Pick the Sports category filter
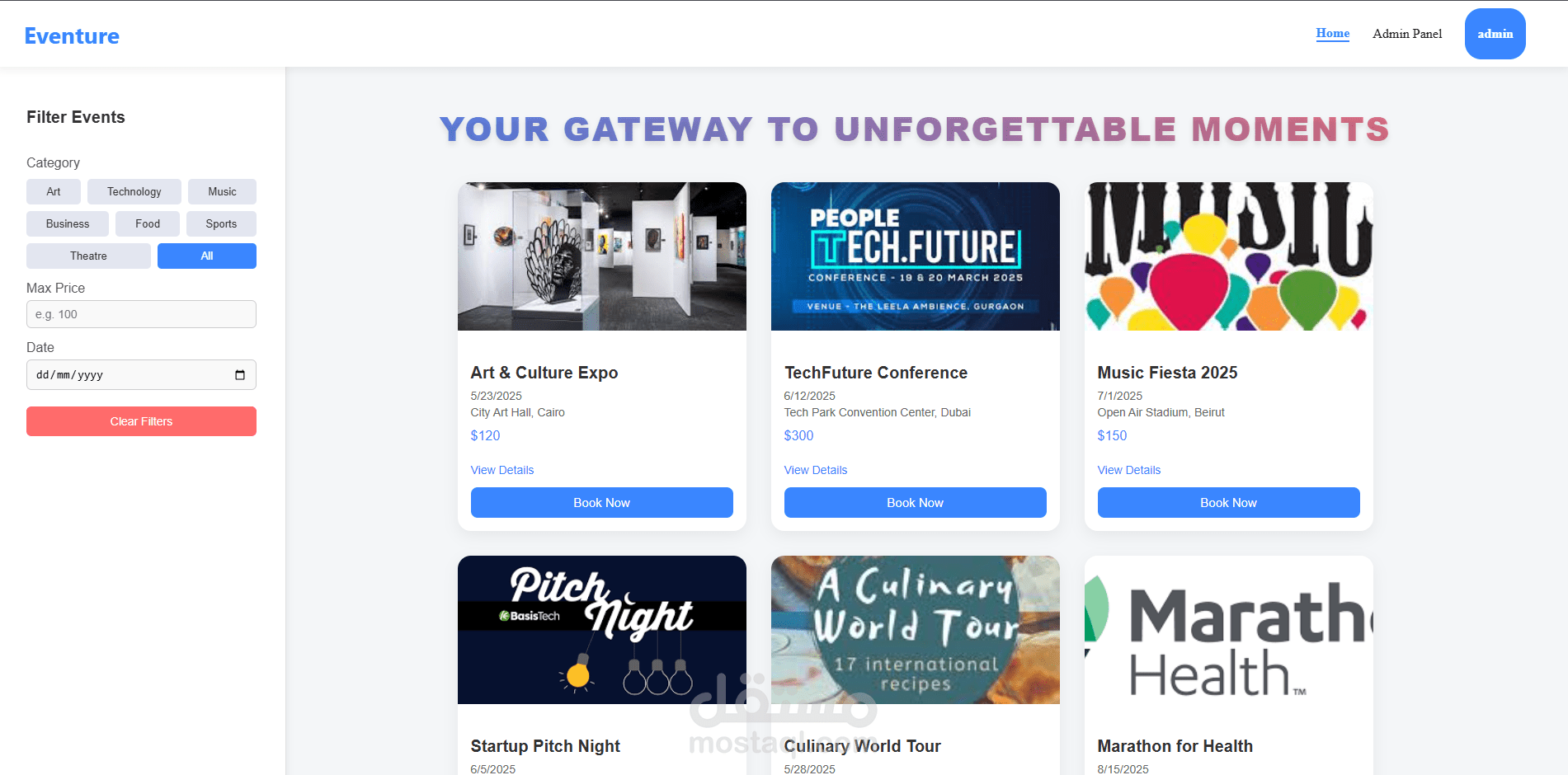The width and height of the screenshot is (1568, 775). (x=221, y=223)
